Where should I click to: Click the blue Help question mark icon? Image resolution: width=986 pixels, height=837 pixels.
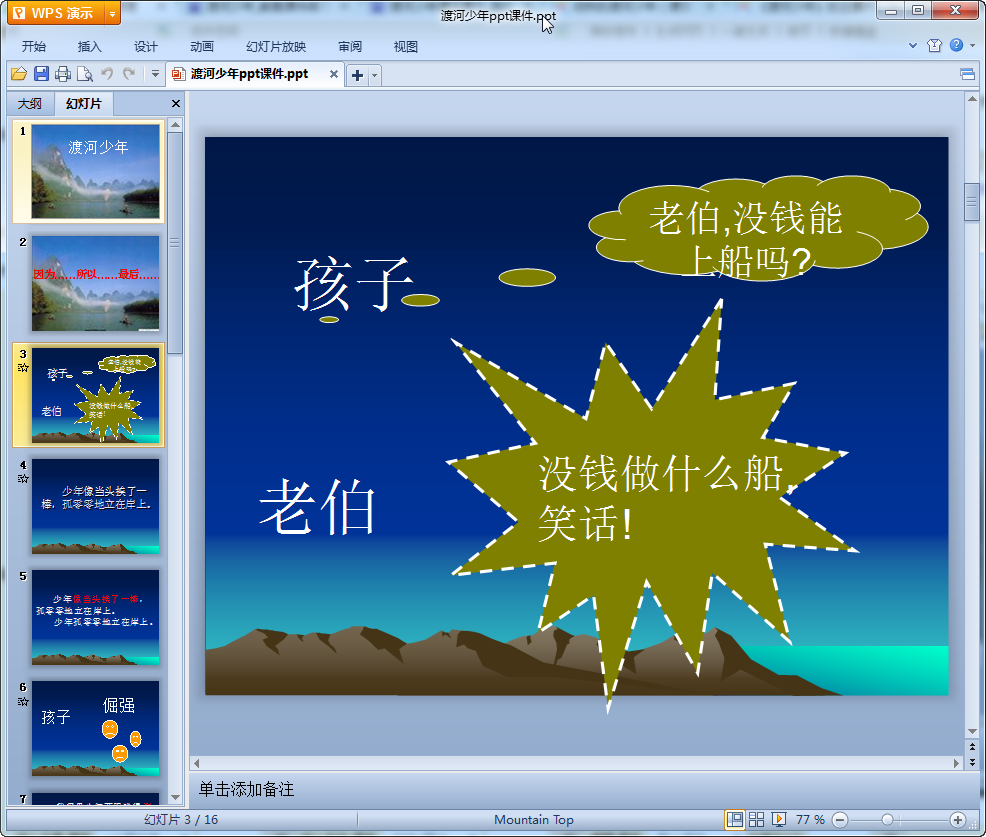[956, 45]
